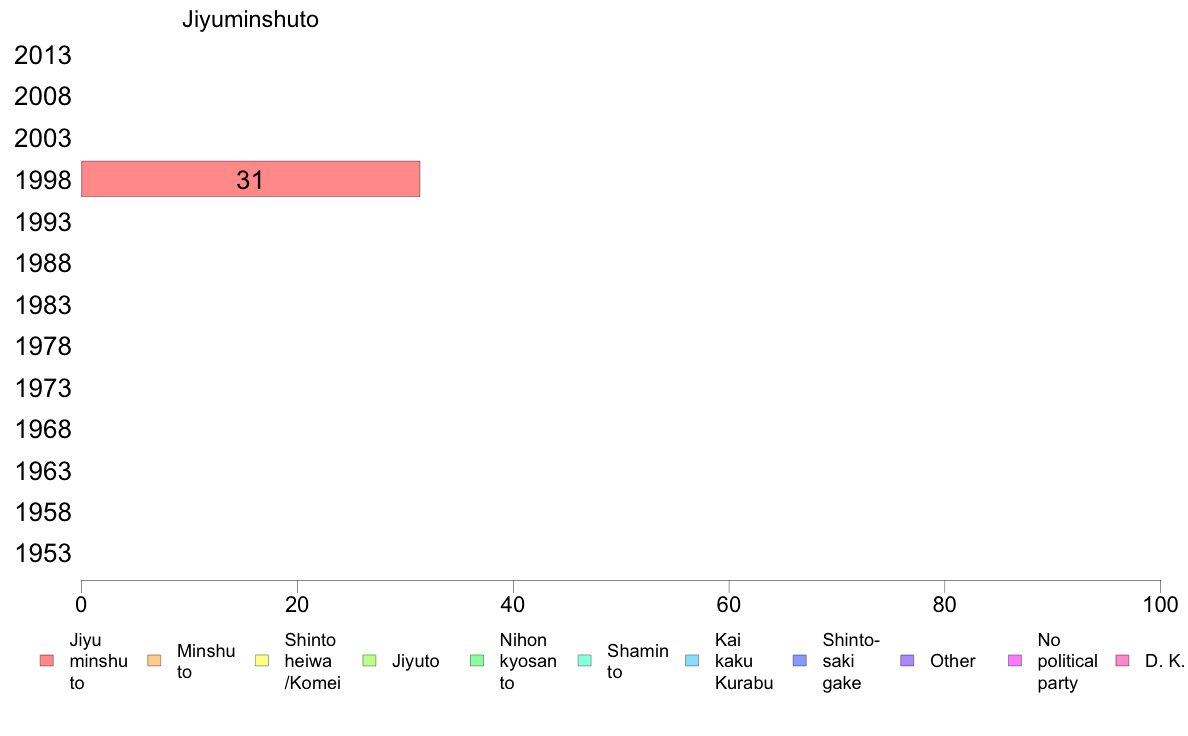Click the Minshuto orange legend swatch
This screenshot has height=736, width=1188.
point(155,661)
